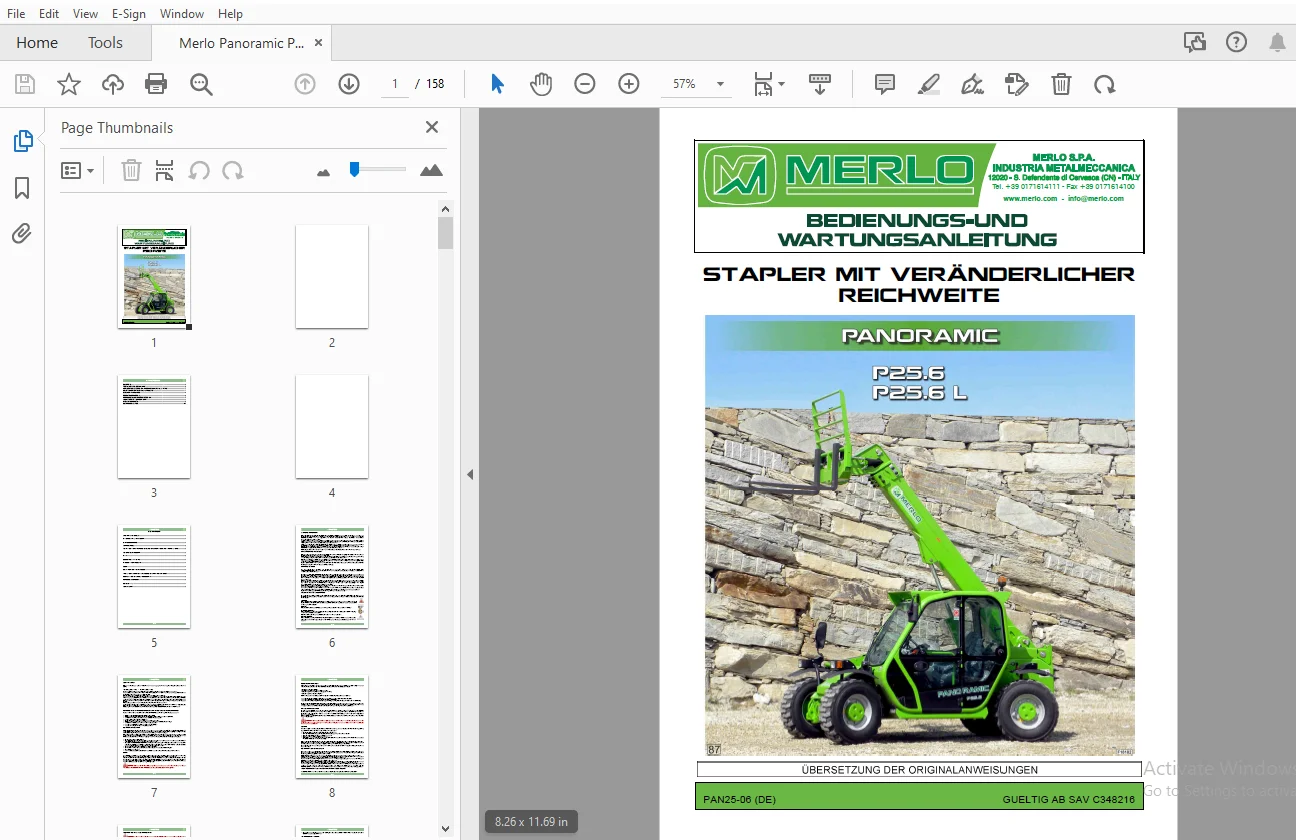Close the Page Thumbnails panel
This screenshot has height=840, width=1296.
pos(432,127)
